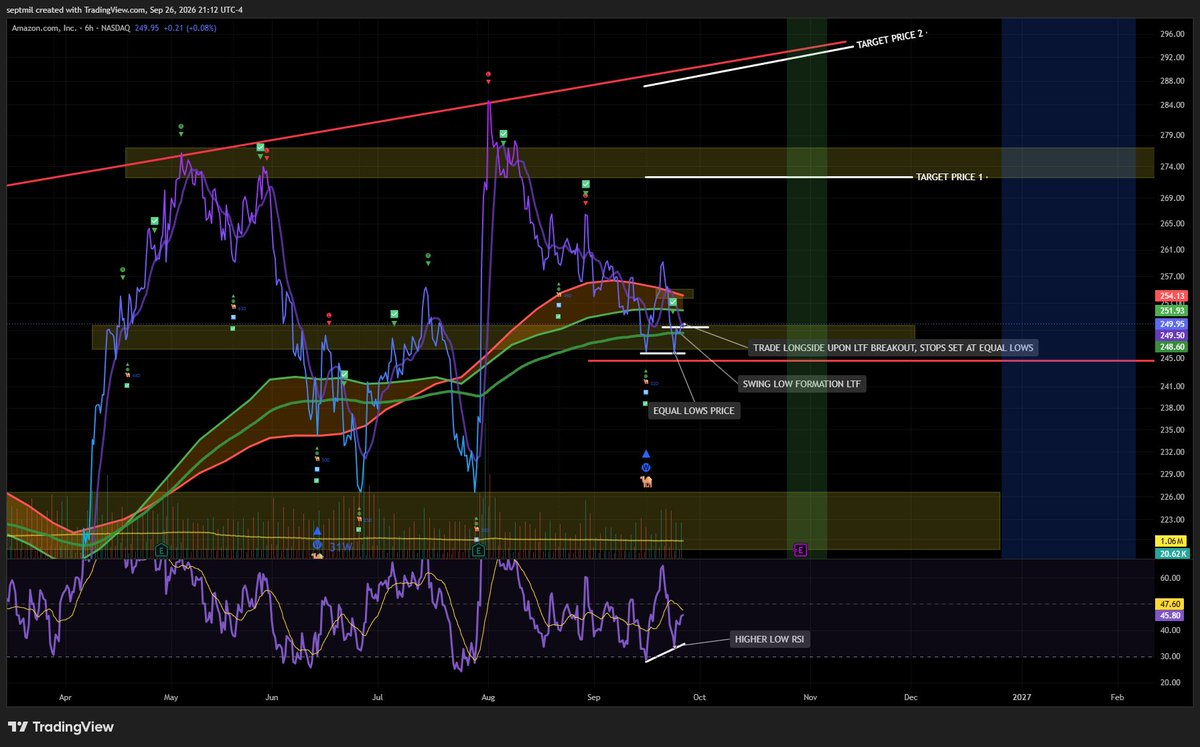Select the SWING LOW FORMATION LTF callout

tap(801, 384)
